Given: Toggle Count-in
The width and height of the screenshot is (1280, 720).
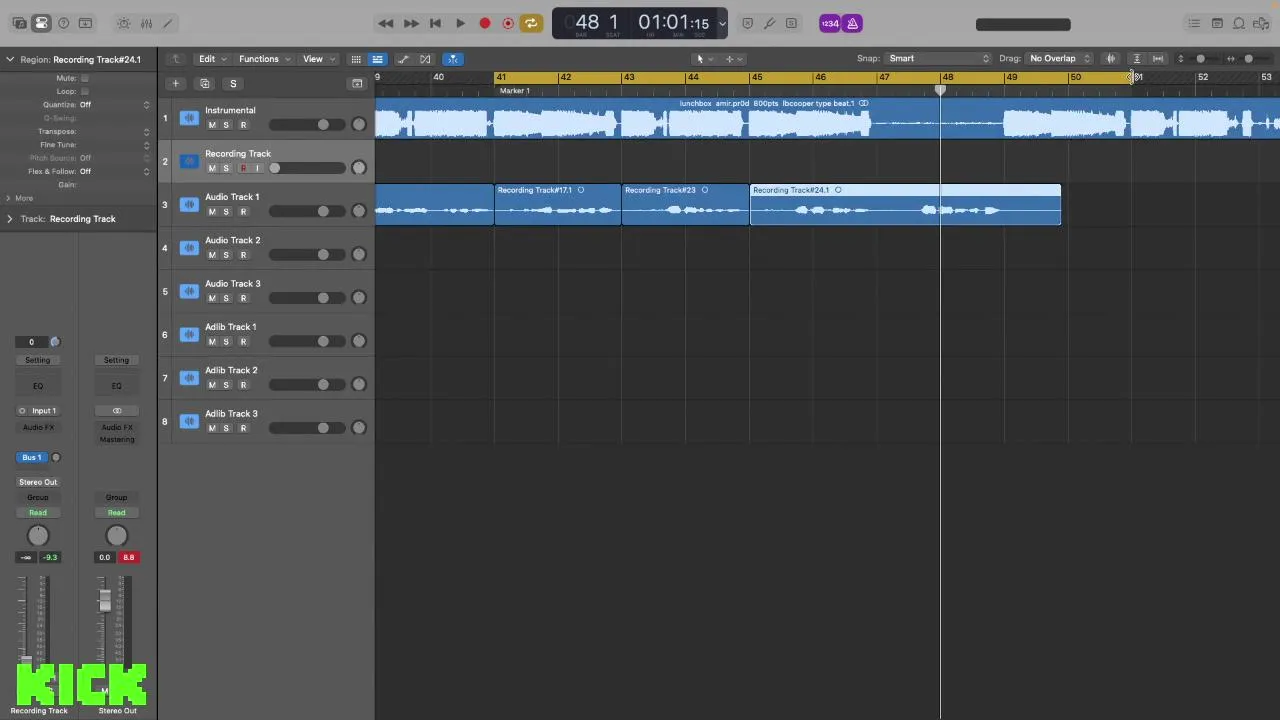Looking at the screenshot, I should tap(830, 23).
